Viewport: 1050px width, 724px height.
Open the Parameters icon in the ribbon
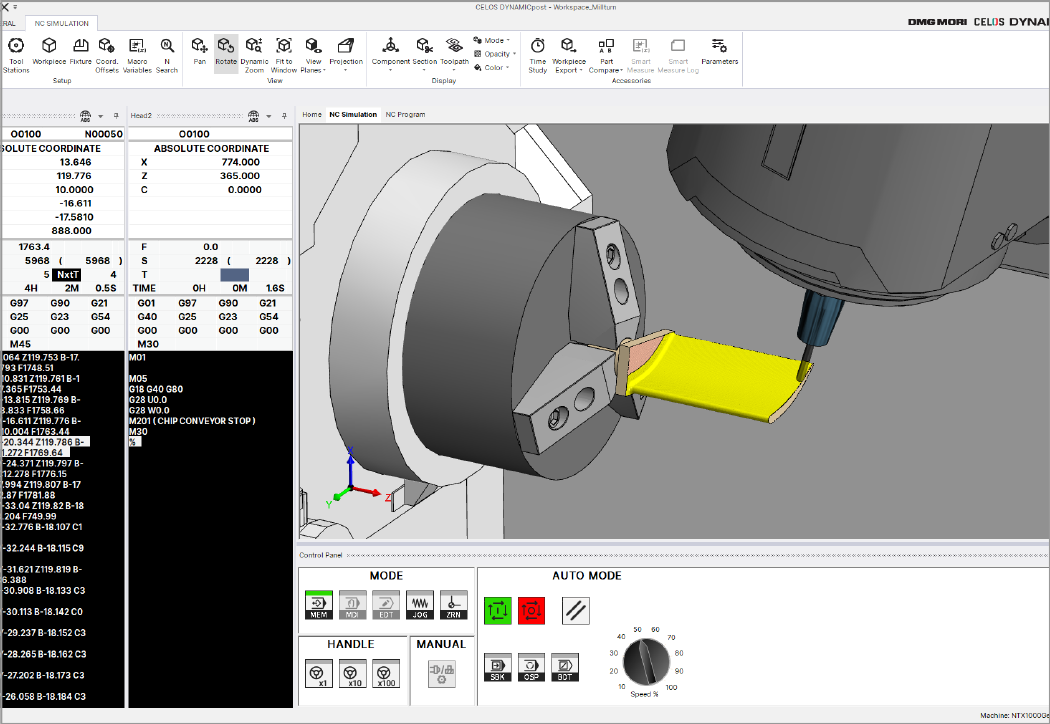pyautogui.click(x=719, y=51)
